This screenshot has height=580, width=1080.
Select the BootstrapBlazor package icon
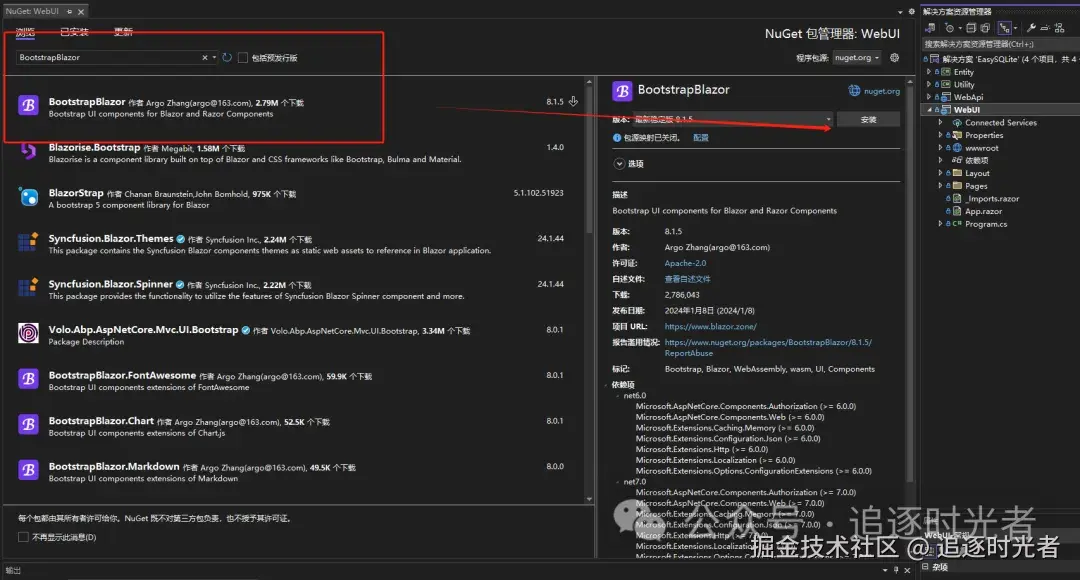tap(28, 105)
